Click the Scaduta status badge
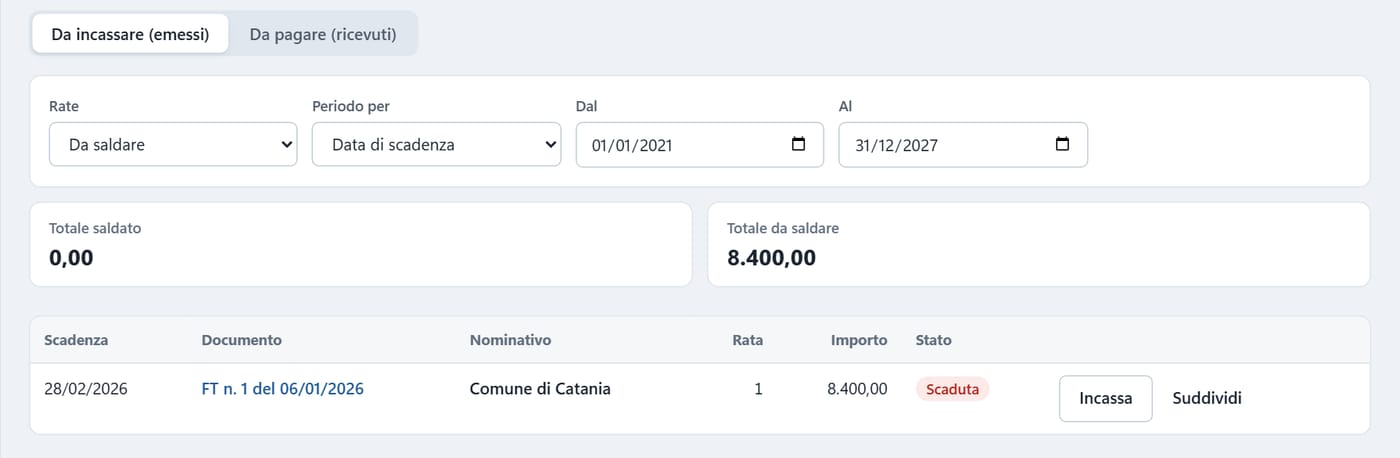Screen dimensions: 1400x458 pyautogui.click(x=952, y=389)
